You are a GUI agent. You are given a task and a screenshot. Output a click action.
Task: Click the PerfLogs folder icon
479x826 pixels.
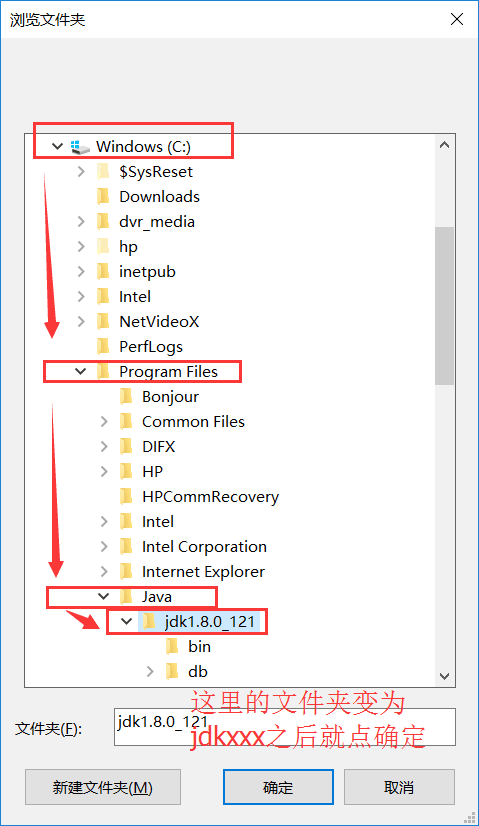103,347
